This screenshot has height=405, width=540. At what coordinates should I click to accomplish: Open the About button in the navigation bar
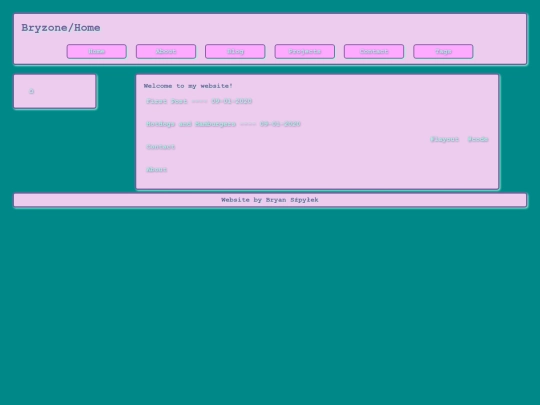coord(166,51)
